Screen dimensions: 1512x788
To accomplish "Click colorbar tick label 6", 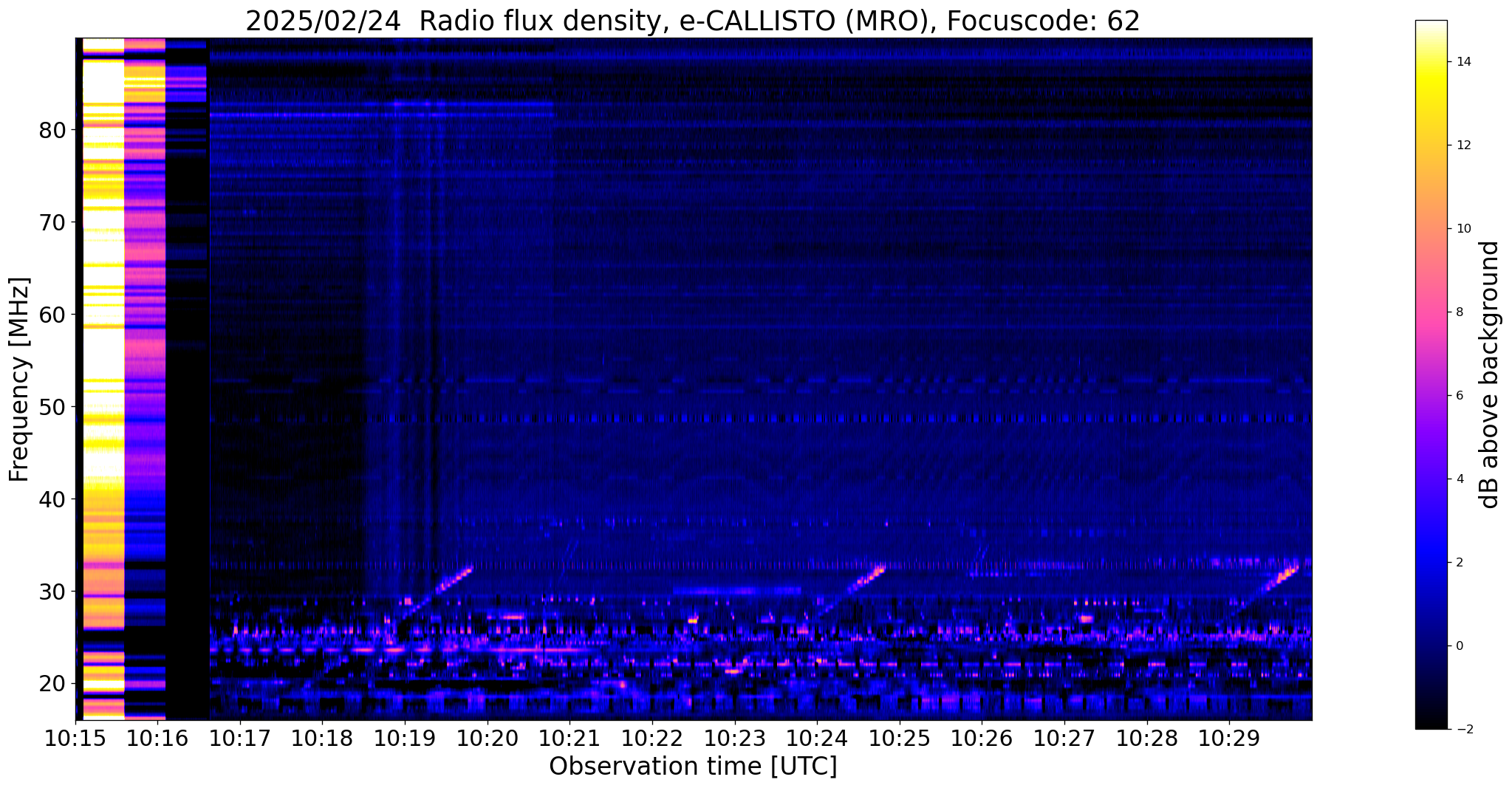I will tap(1459, 396).
